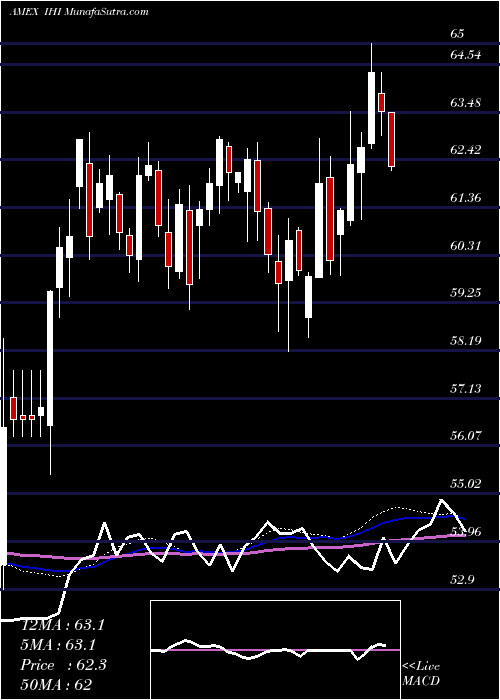Click the 64.54 price axis label
The image size is (500, 700).
click(466, 55)
